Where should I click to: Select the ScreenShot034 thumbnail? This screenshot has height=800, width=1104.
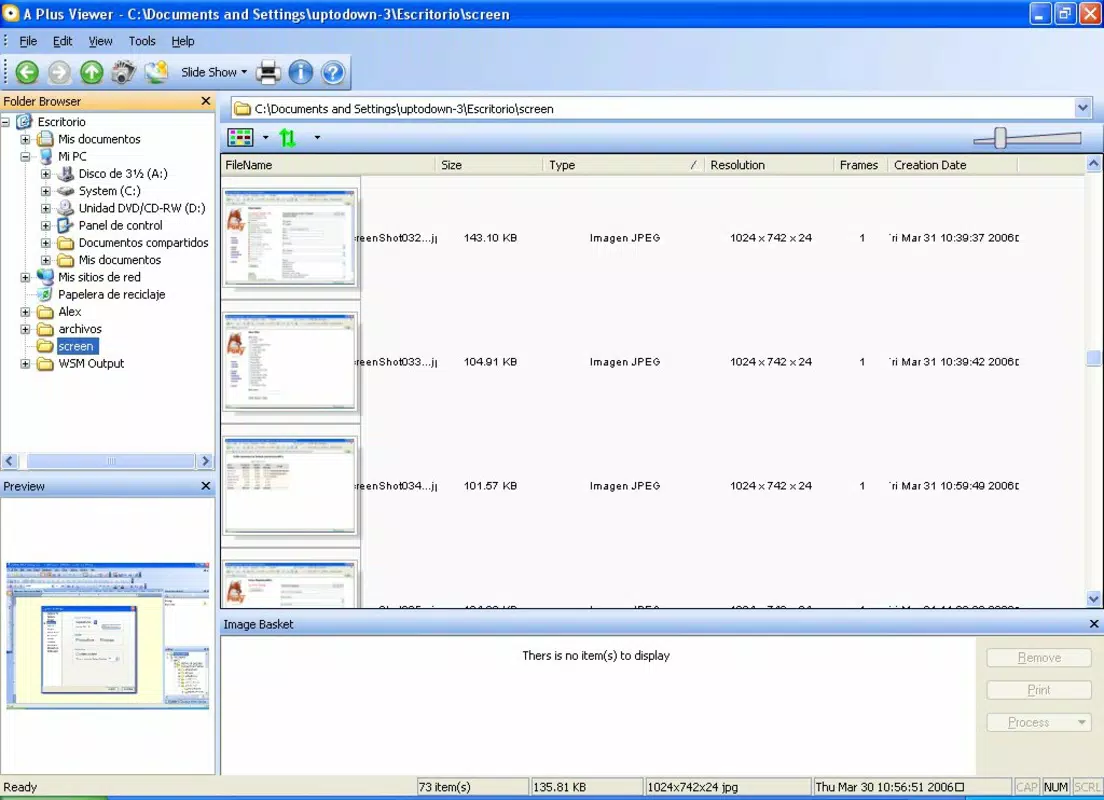[x=290, y=485]
